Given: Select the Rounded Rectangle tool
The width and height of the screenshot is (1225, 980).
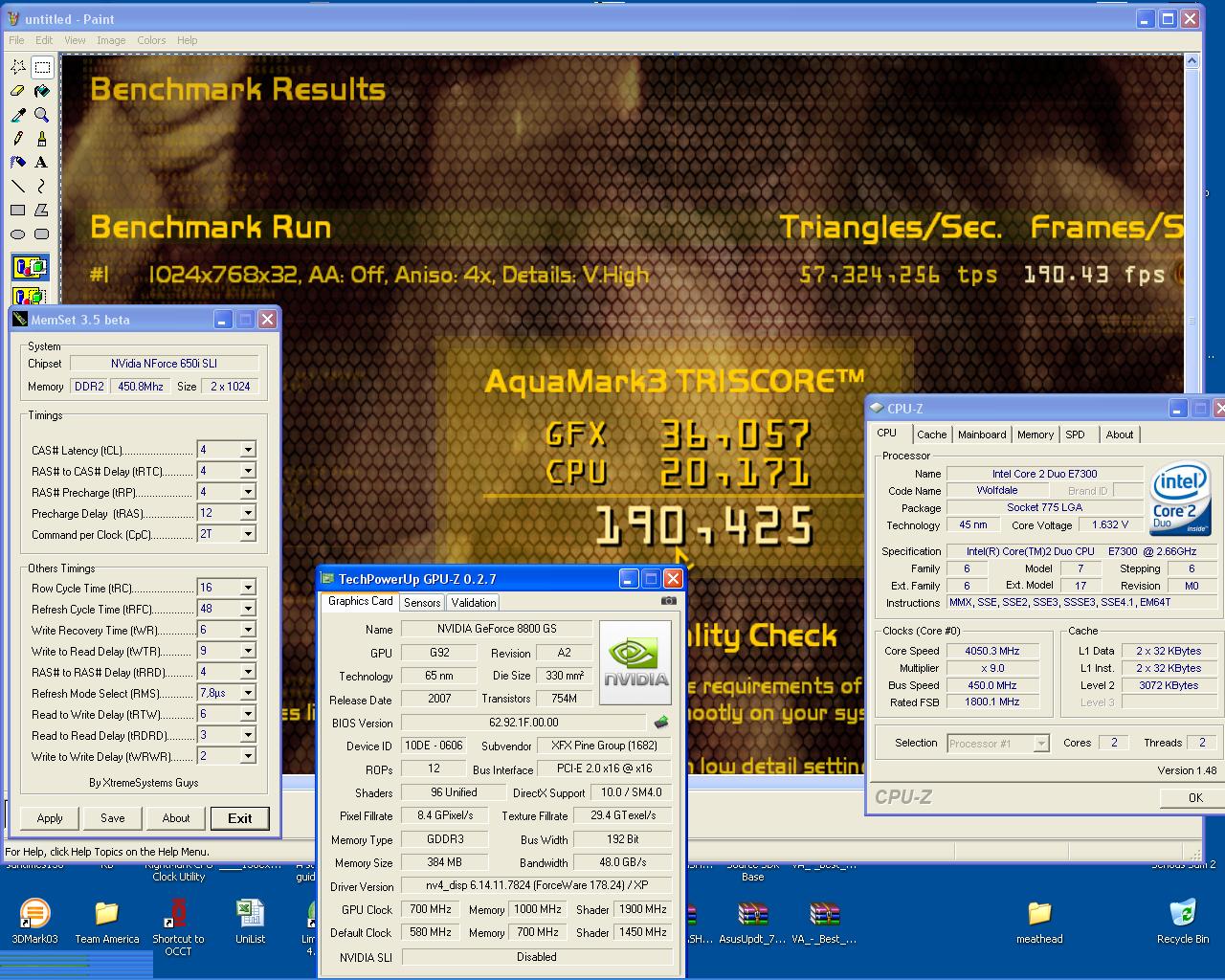Looking at the screenshot, I should point(42,234).
